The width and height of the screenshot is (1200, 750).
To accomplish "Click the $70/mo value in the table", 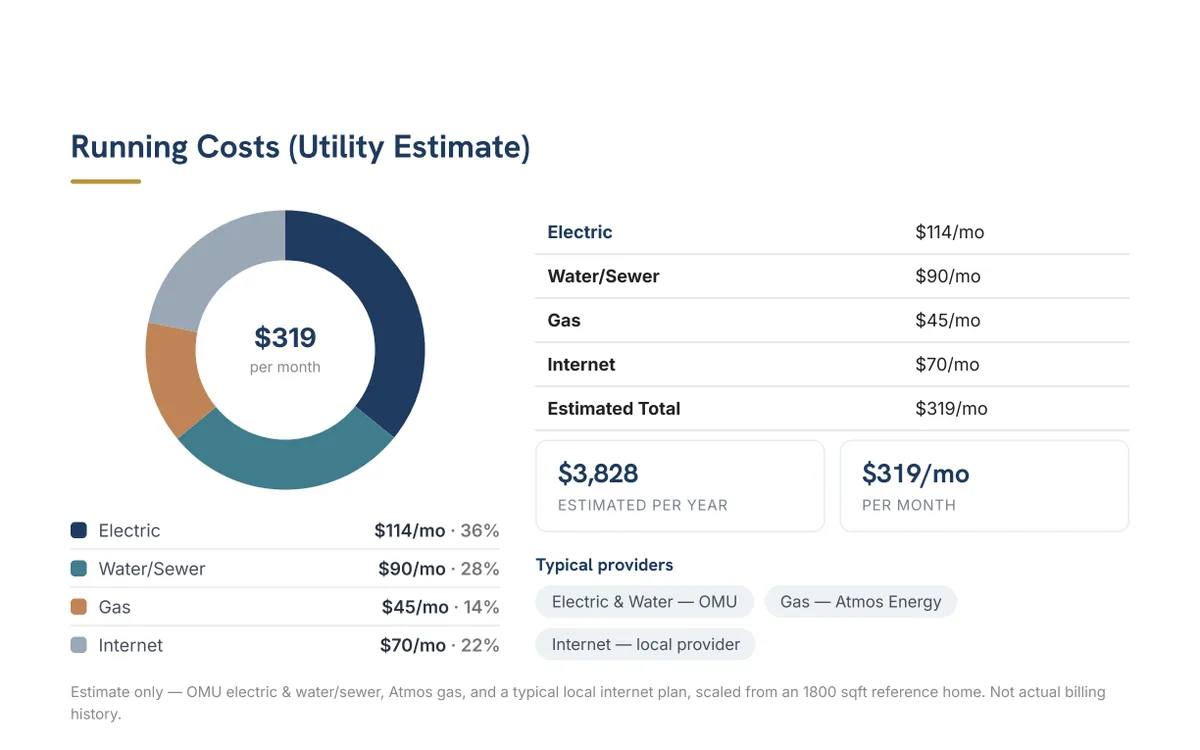I will [948, 364].
